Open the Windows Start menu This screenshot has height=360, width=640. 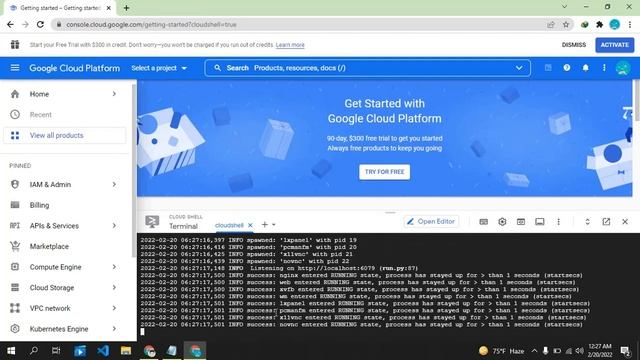[11, 351]
